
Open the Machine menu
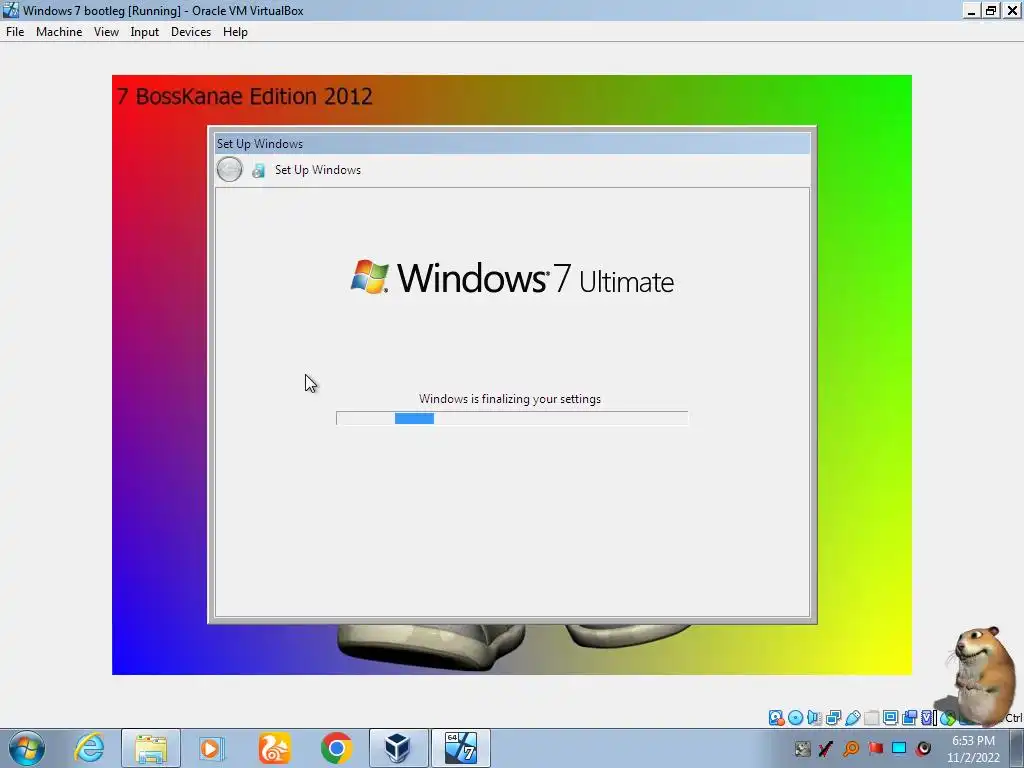pyautogui.click(x=59, y=31)
